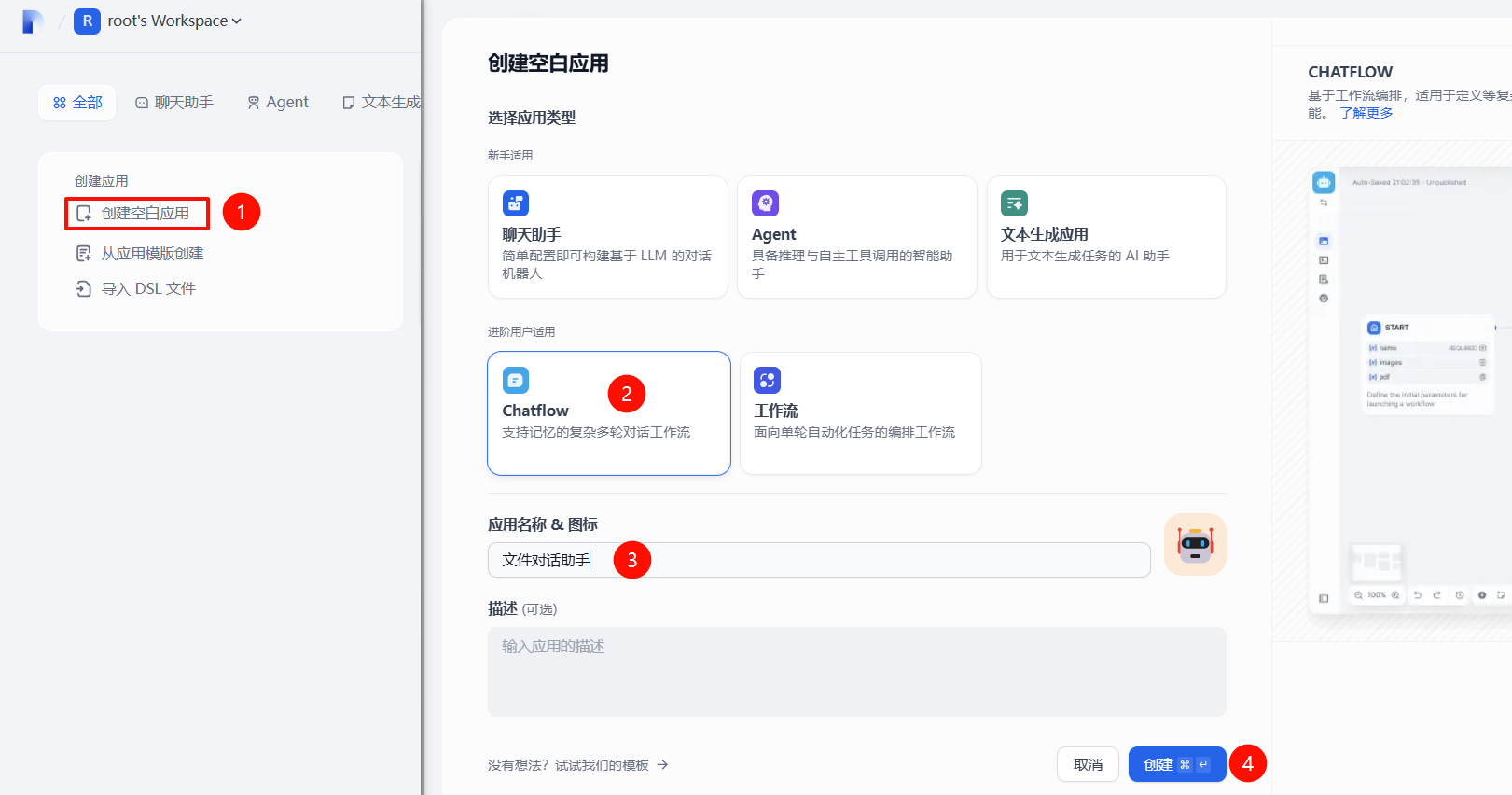Click the blue R workspace avatar

point(87,21)
